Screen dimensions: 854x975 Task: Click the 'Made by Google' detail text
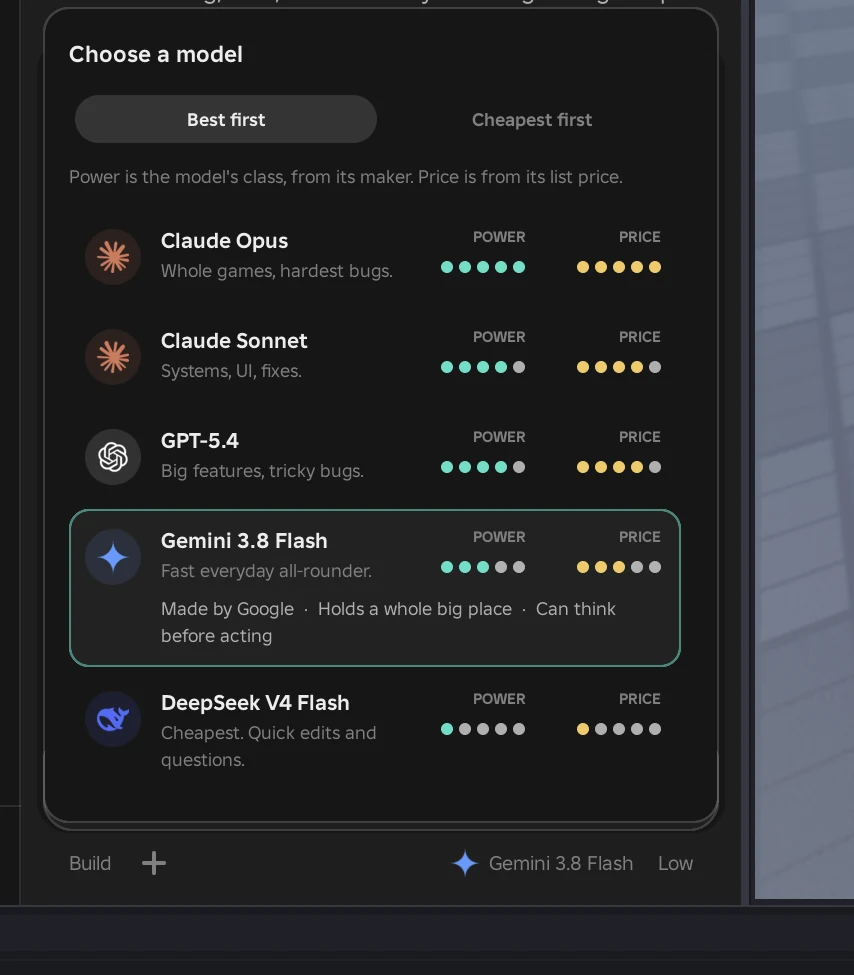point(227,609)
